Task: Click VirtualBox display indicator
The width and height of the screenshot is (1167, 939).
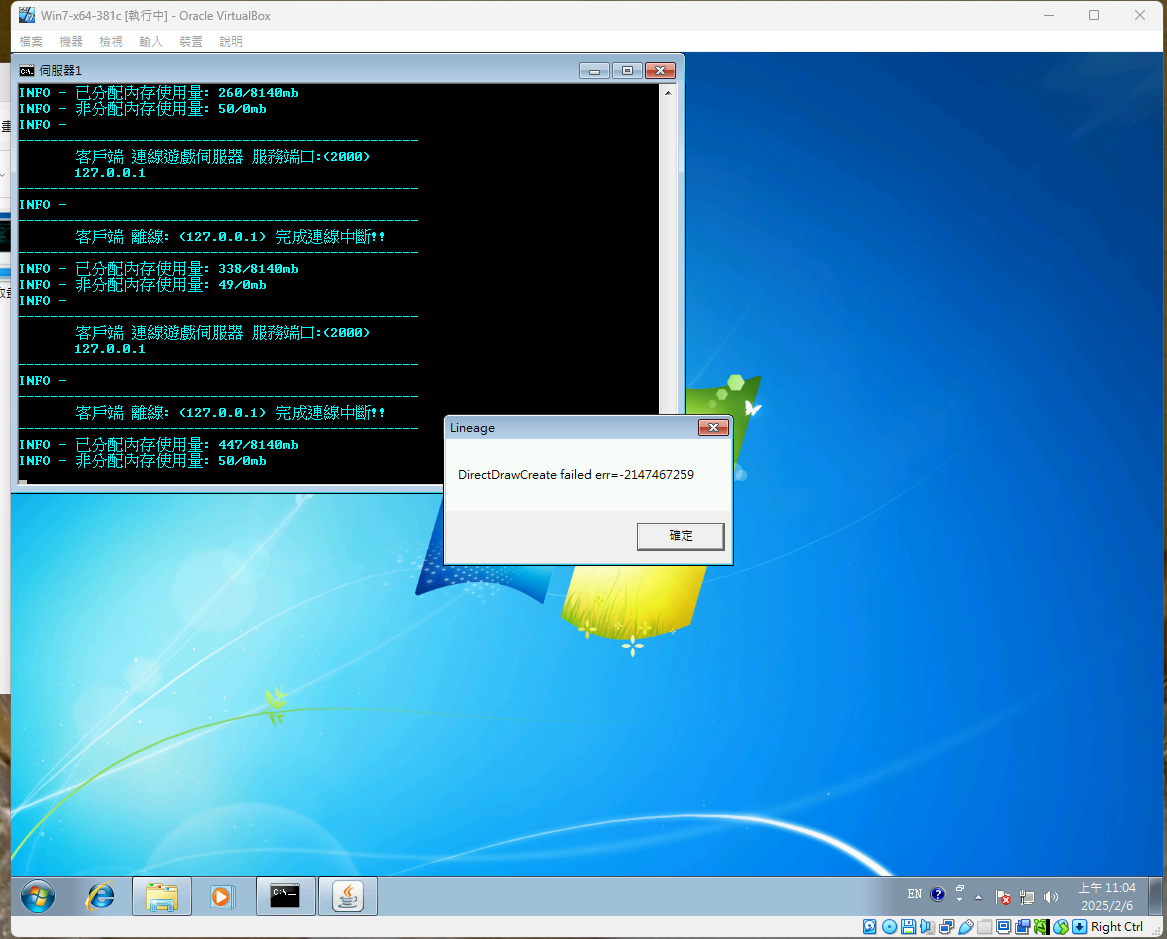Action: coord(1003,927)
